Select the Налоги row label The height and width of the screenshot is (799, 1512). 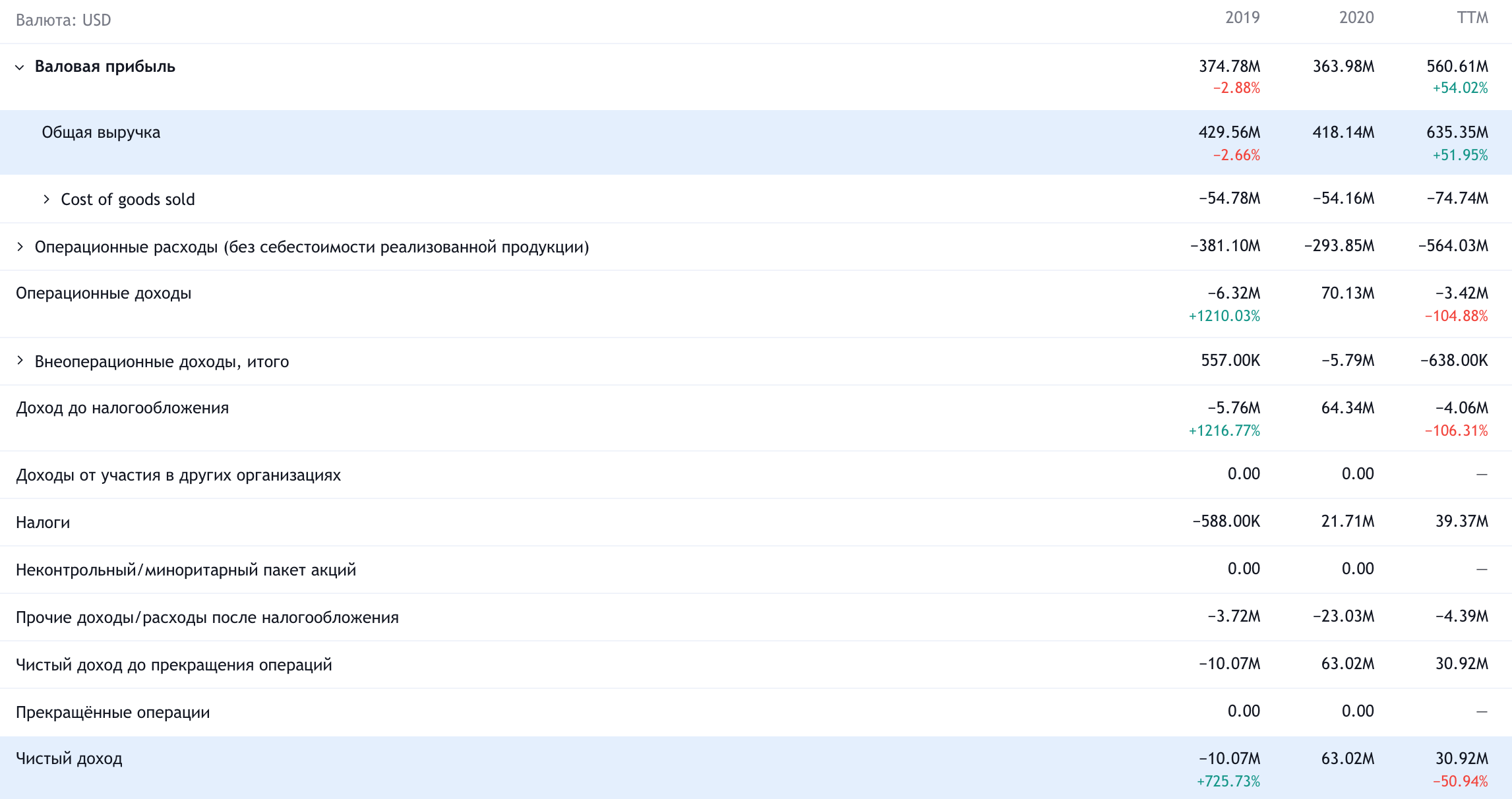(43, 523)
